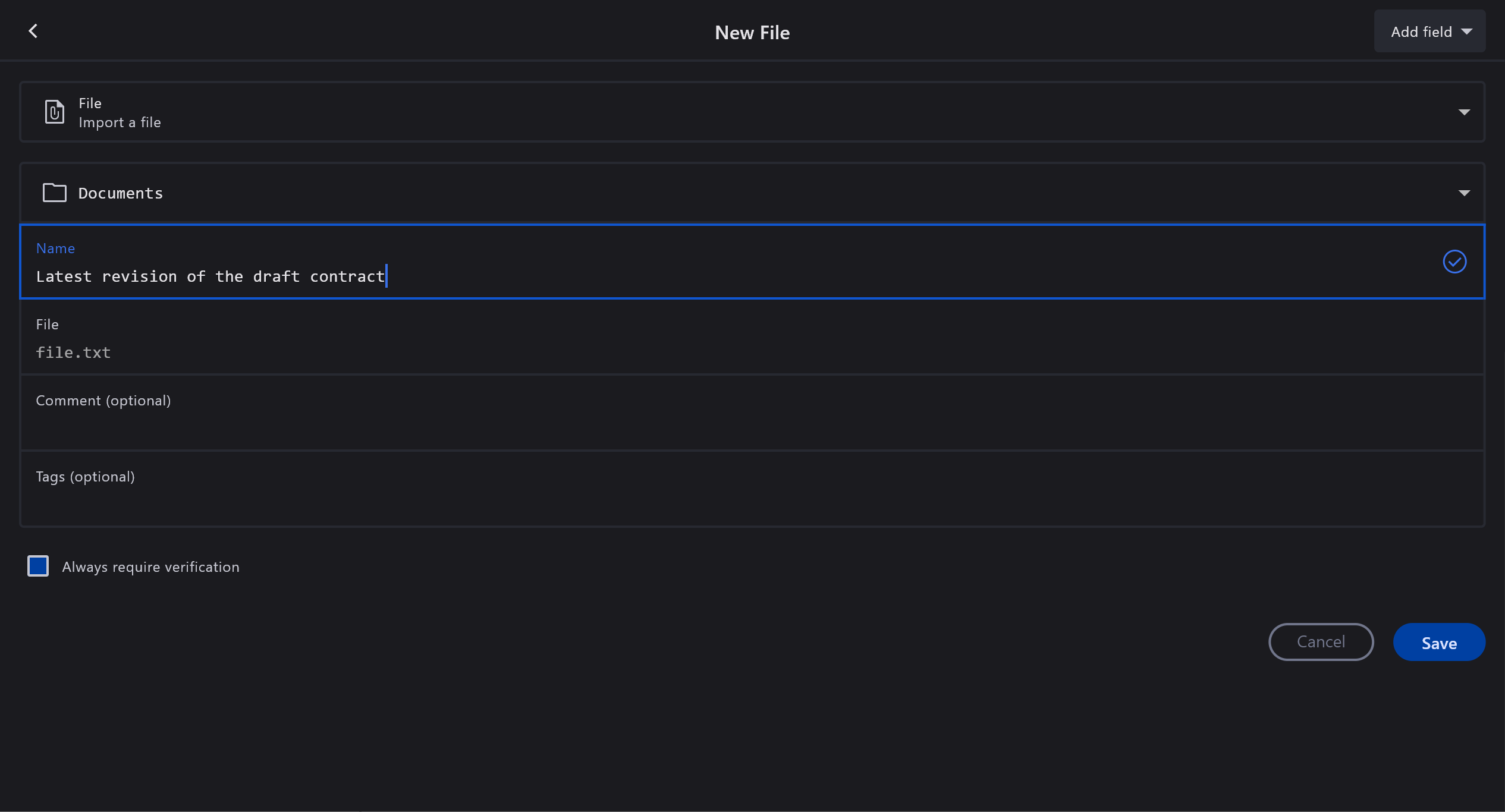1505x812 pixels.
Task: Click the 'Always require verification' label
Action: 150,567
